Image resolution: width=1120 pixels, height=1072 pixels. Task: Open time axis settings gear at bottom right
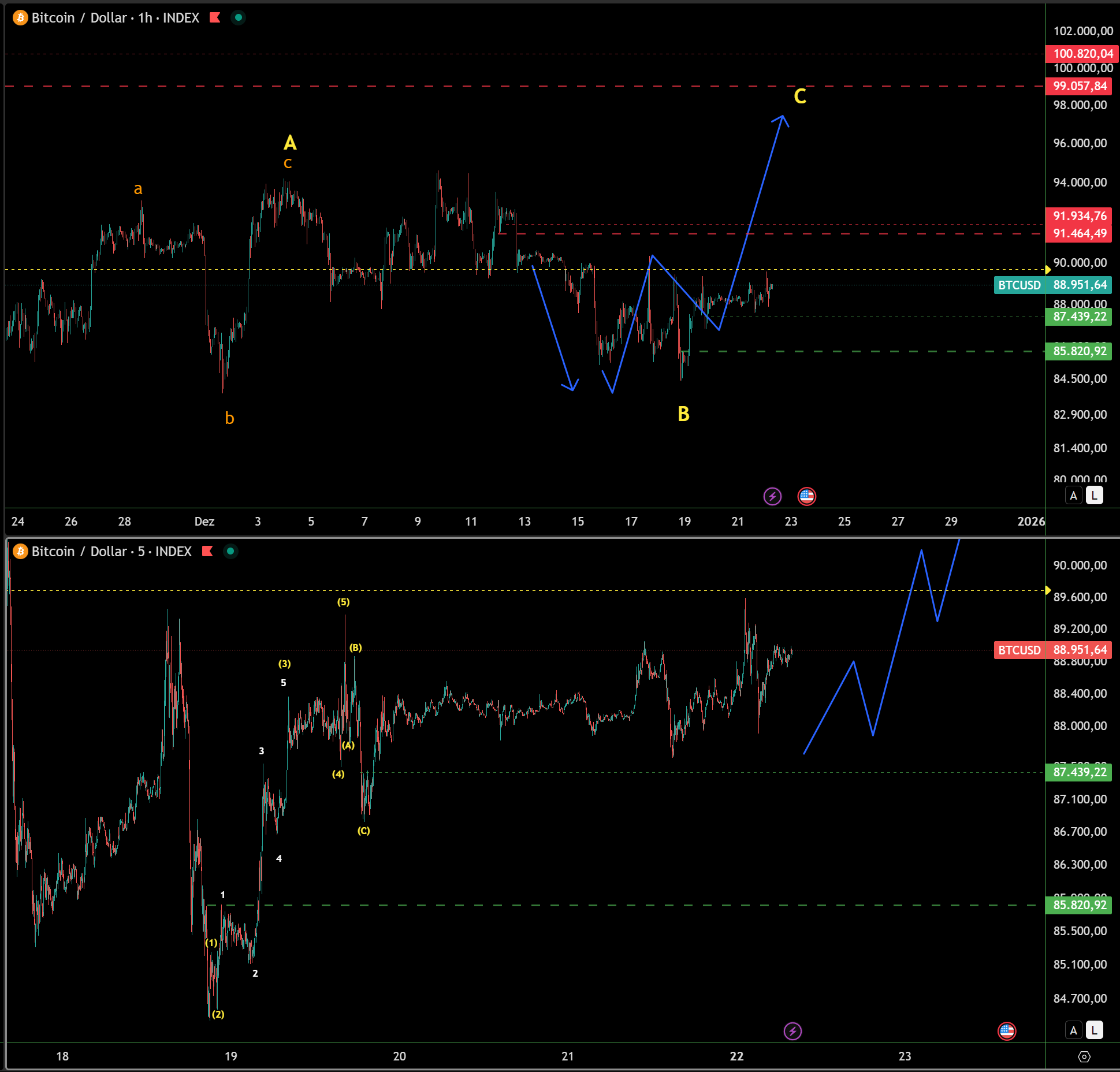coord(1084,1056)
